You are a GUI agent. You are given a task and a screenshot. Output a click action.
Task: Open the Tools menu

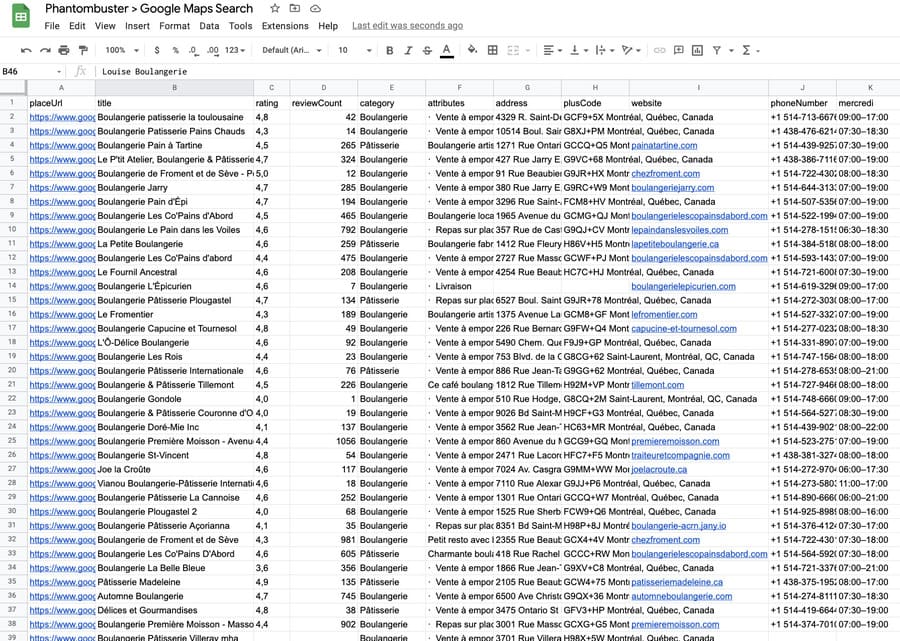(x=240, y=26)
